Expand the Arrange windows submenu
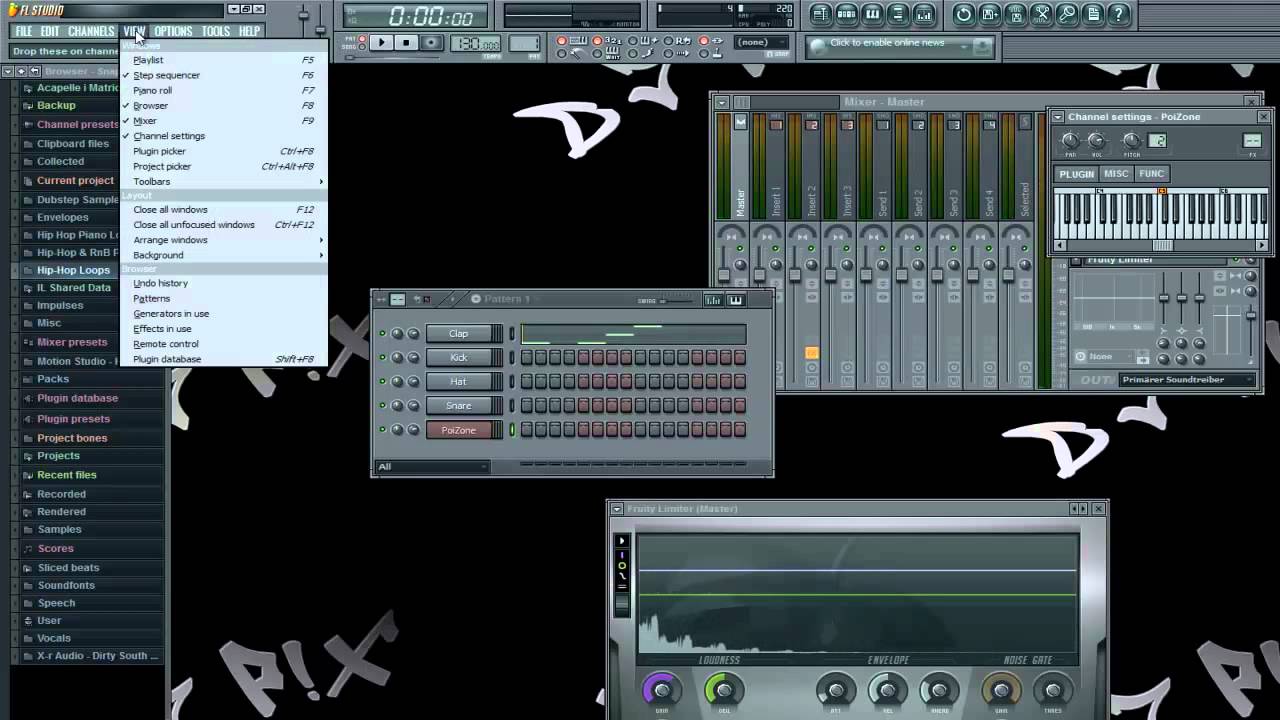The height and width of the screenshot is (720, 1280). click(228, 240)
